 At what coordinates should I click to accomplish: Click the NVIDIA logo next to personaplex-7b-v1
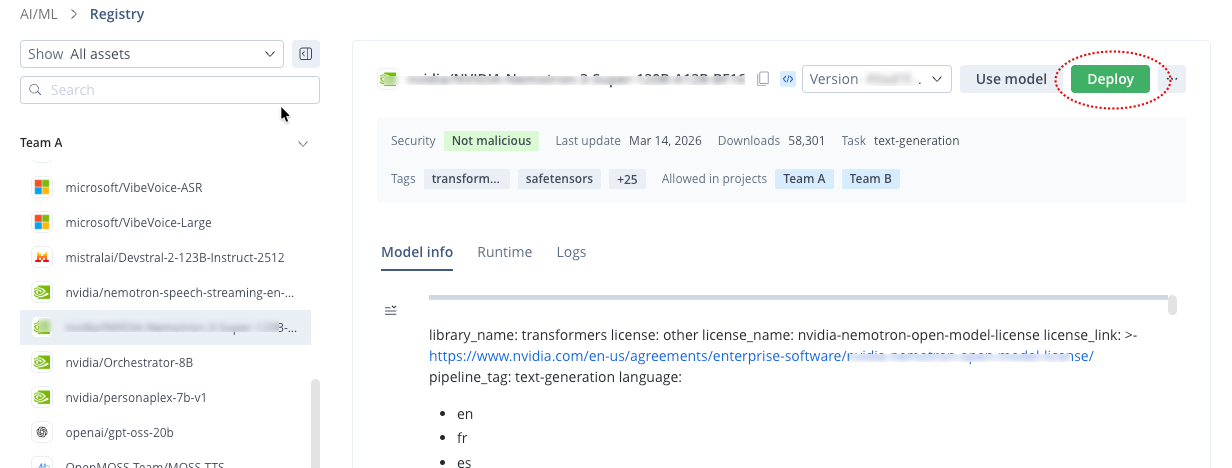[x=42, y=397]
